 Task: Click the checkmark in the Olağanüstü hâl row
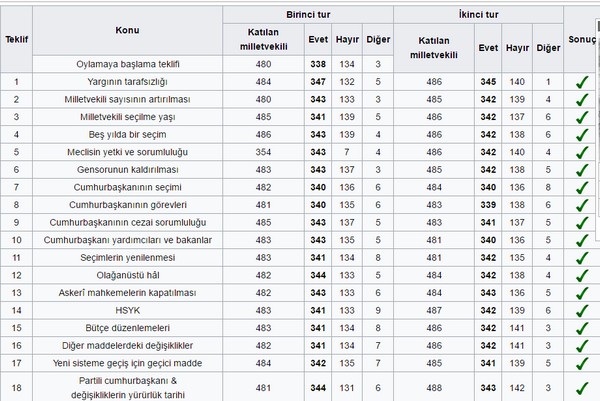pos(581,275)
